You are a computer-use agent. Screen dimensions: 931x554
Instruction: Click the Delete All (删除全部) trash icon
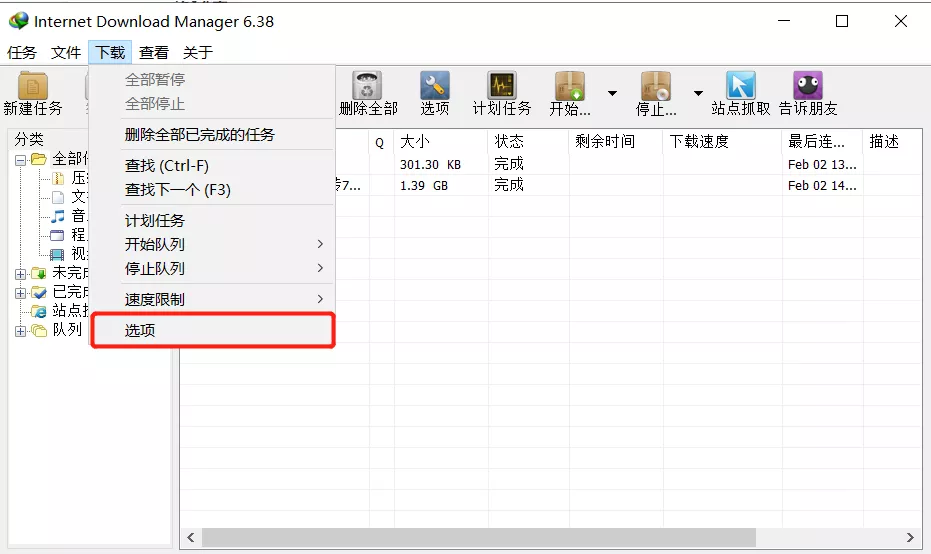(x=367, y=86)
